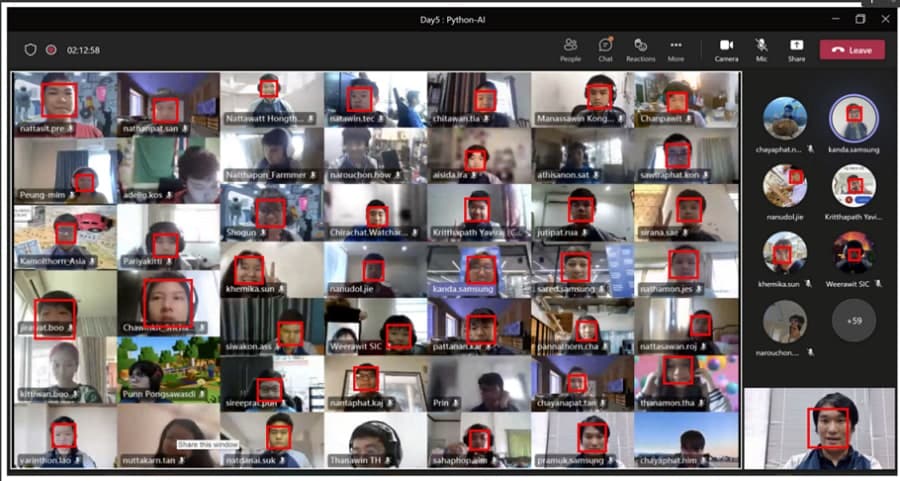Viewport: 900px width, 481px height.
Task: Select chayaphat participant avatar in sidebar
Action: [x=785, y=119]
